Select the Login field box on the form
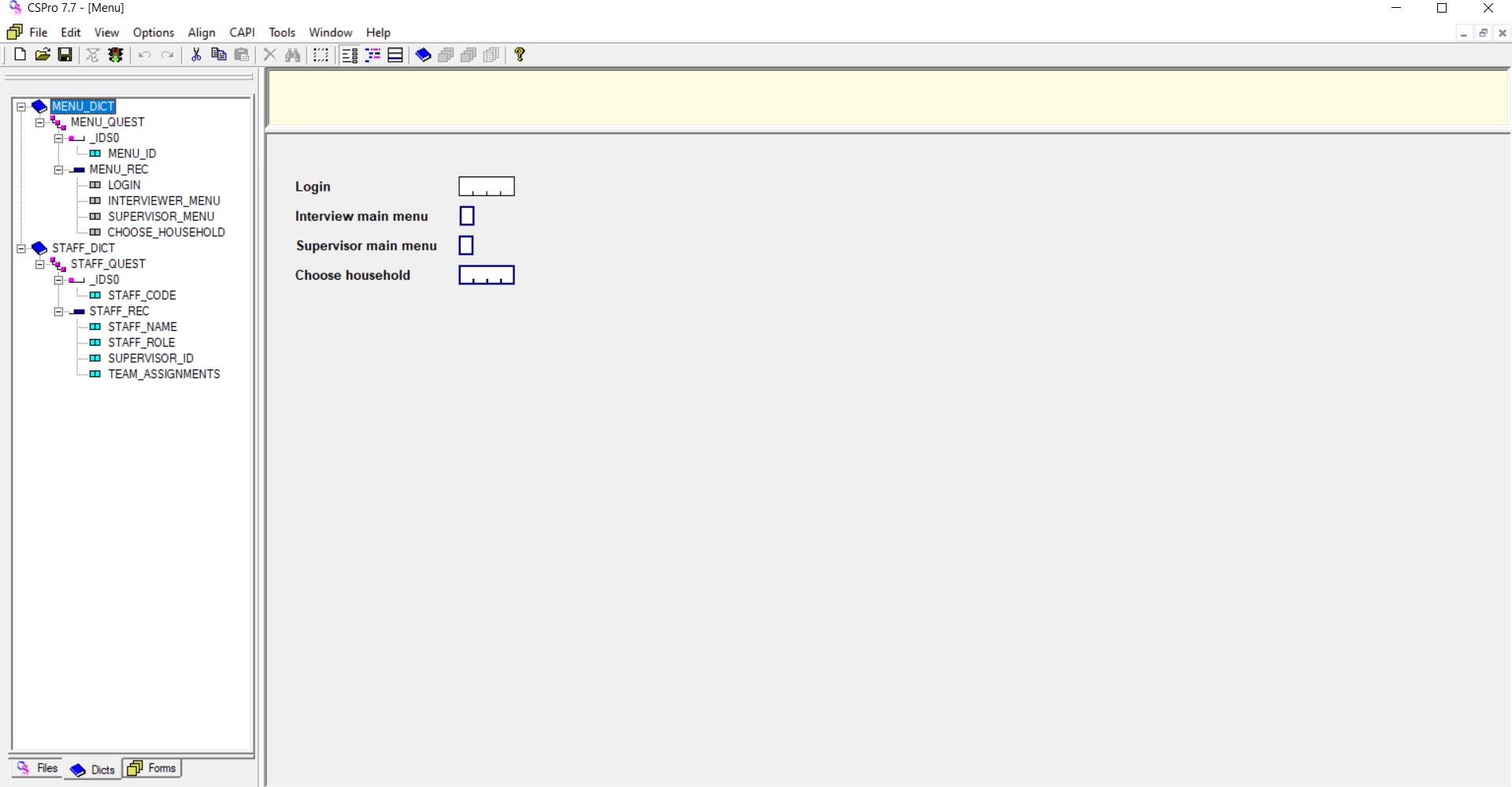 tap(487, 187)
